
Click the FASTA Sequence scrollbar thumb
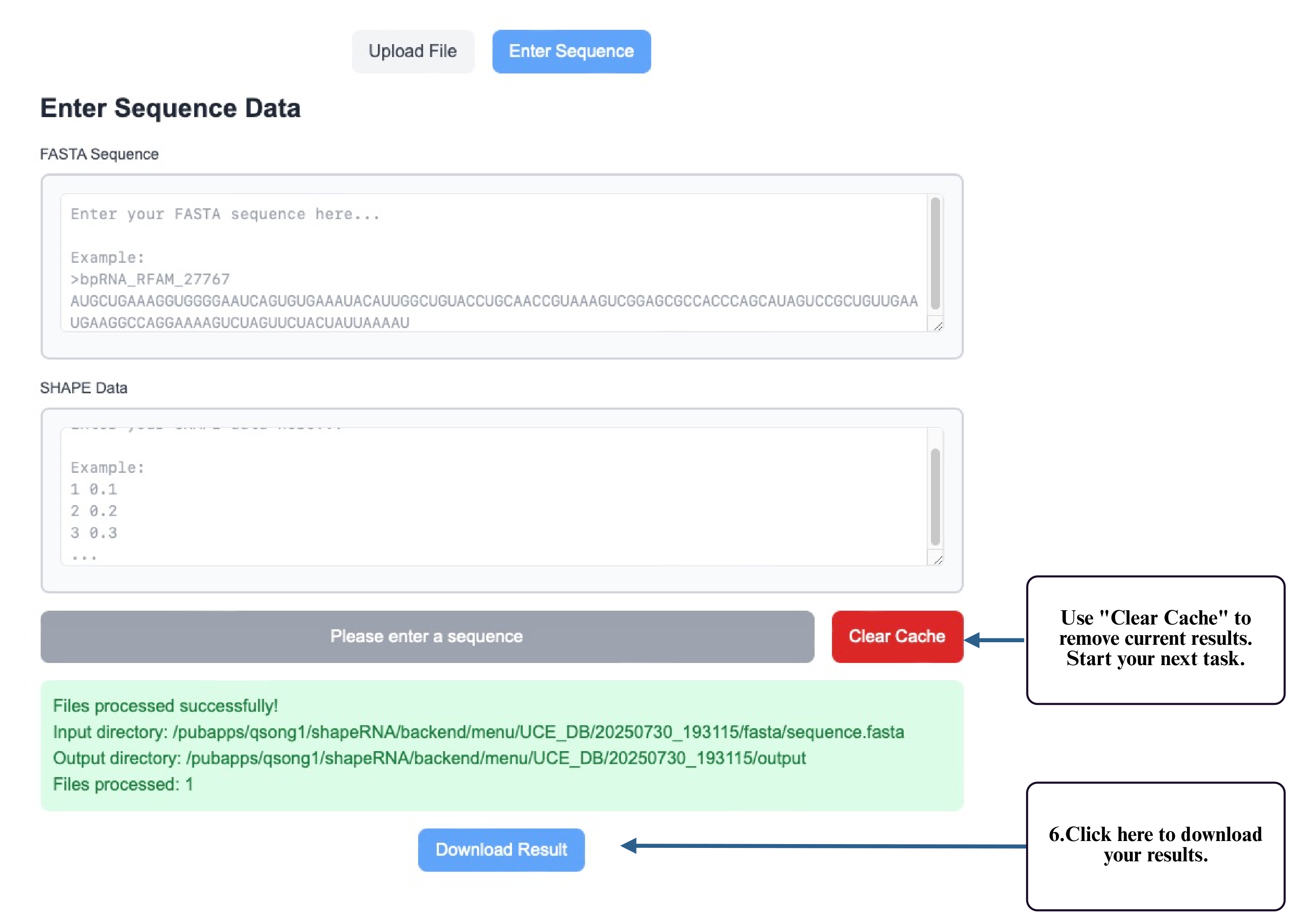point(935,253)
